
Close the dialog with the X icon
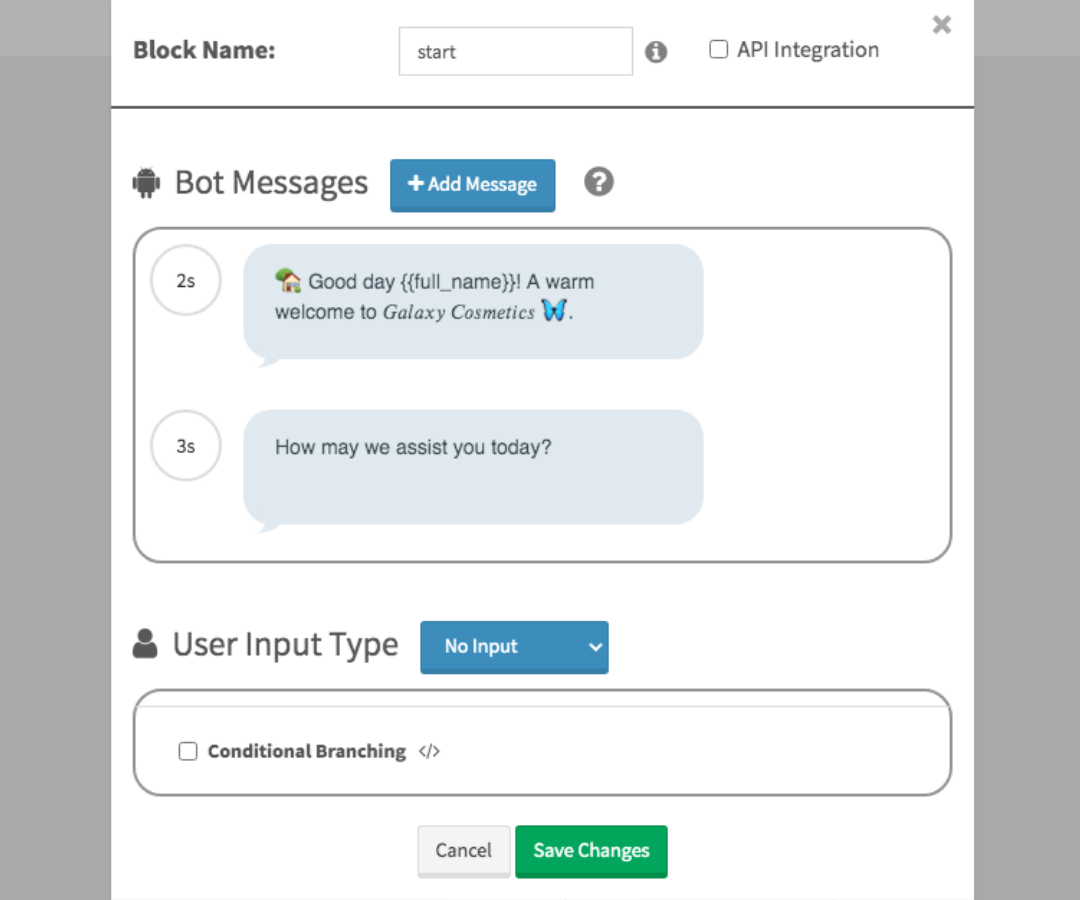point(942,25)
